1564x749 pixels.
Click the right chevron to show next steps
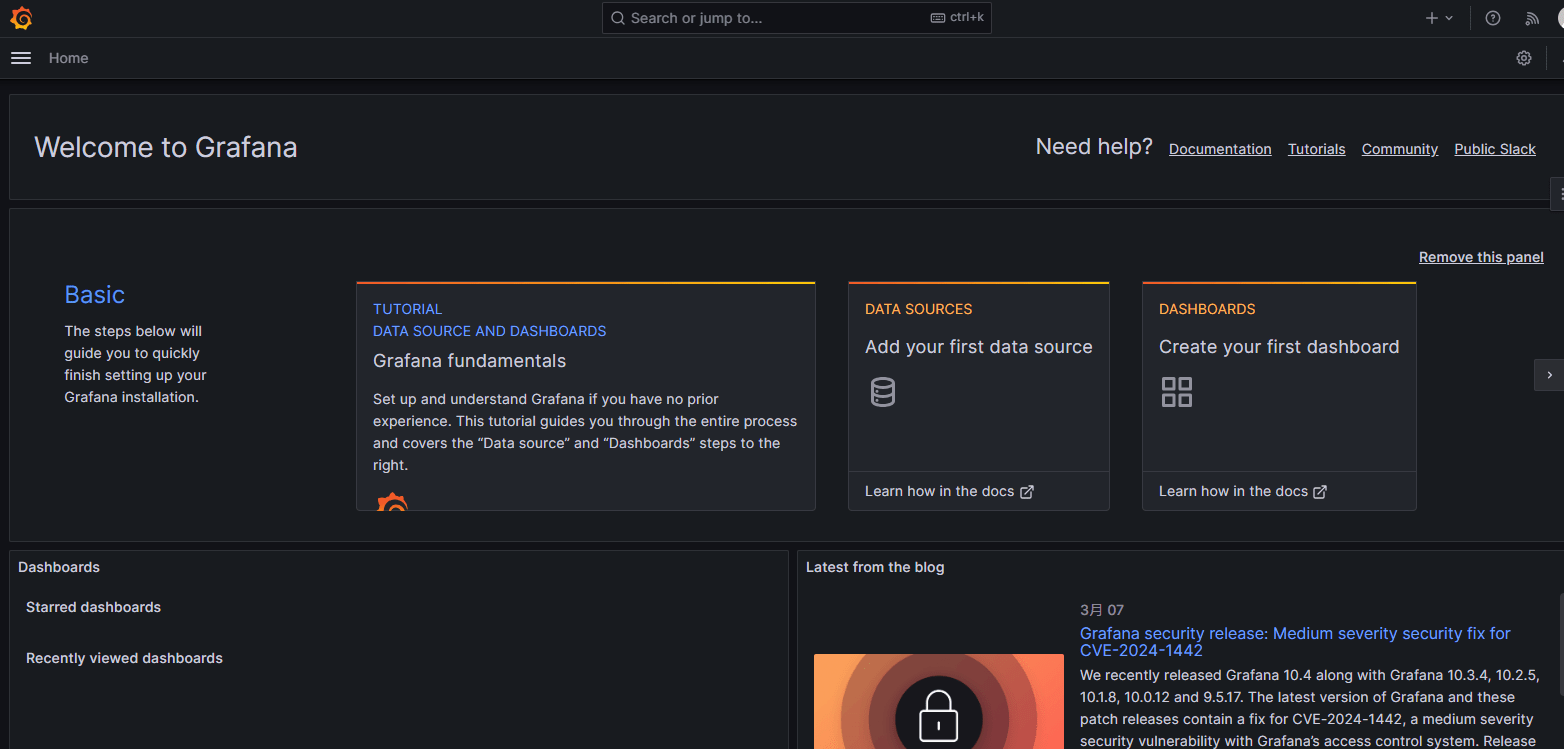(x=1549, y=375)
